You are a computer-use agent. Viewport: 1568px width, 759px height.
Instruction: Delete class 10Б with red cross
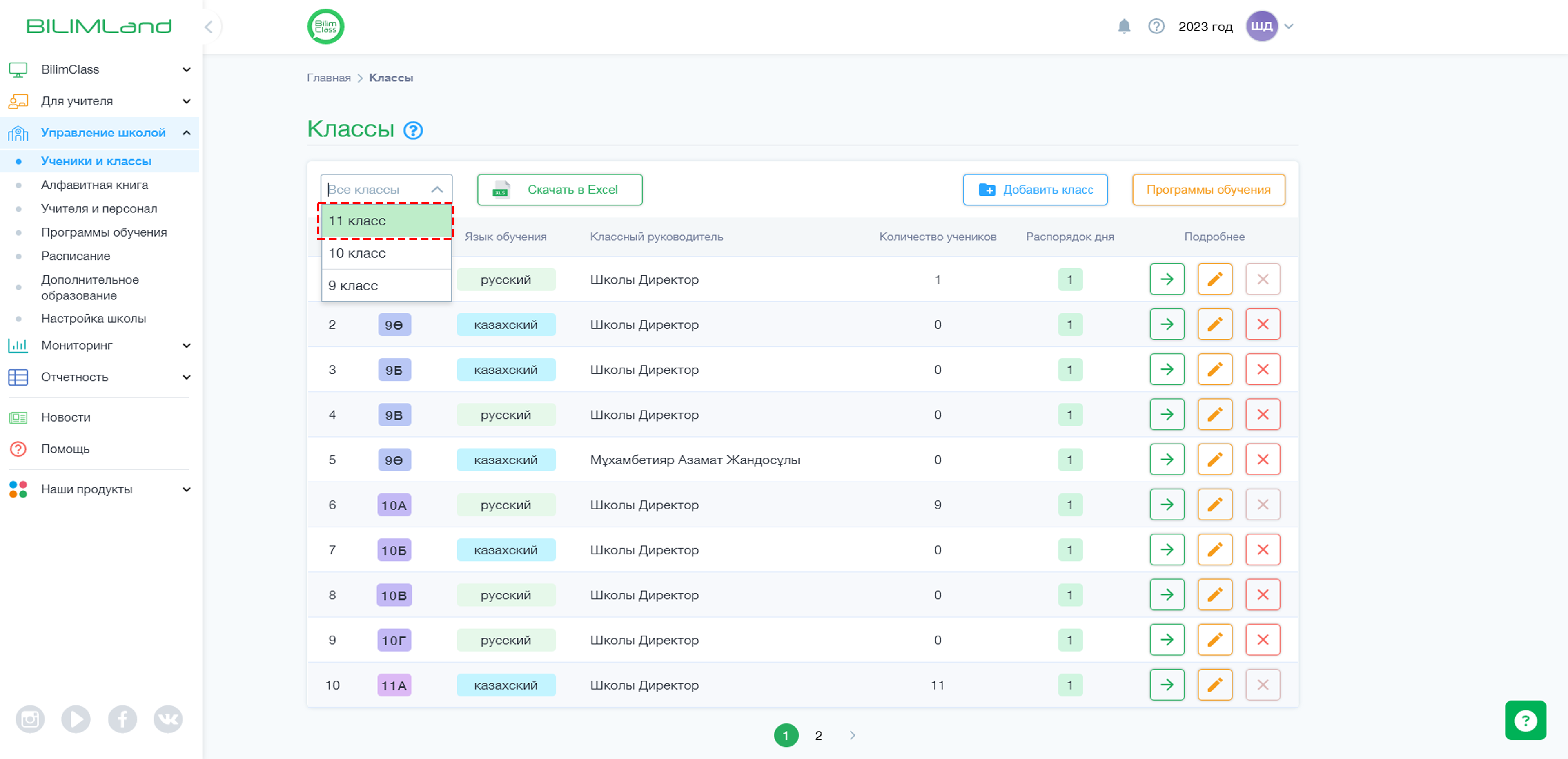click(1263, 549)
